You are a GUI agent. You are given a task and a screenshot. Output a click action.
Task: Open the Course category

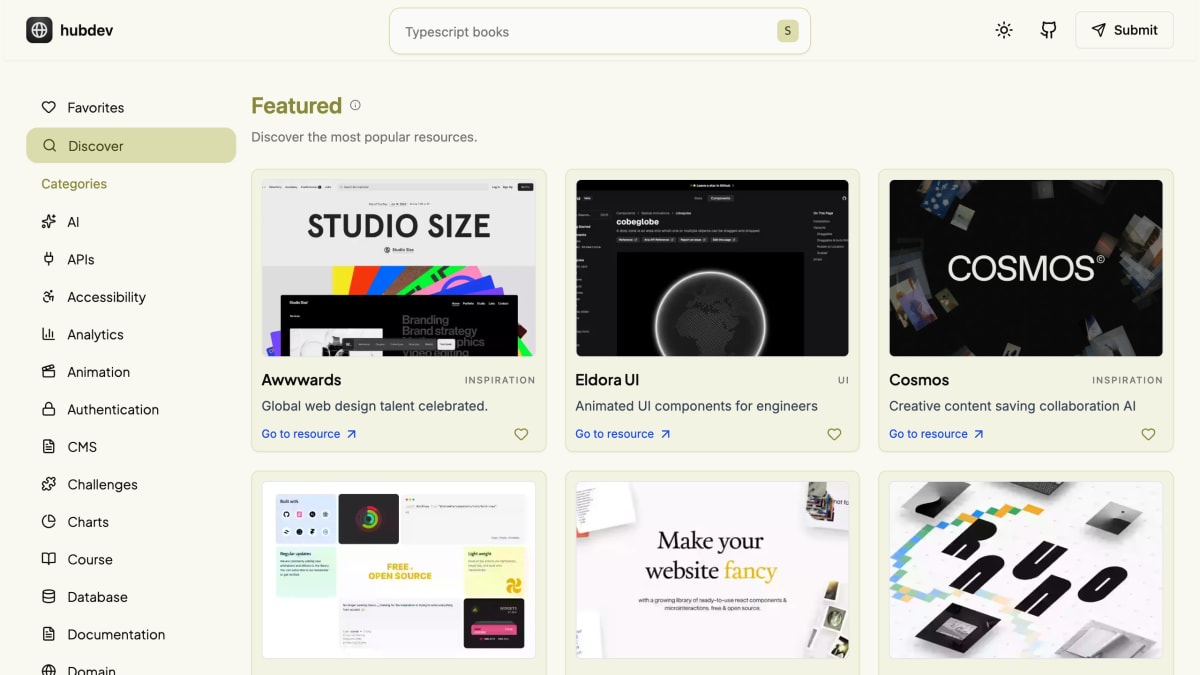tap(131, 559)
